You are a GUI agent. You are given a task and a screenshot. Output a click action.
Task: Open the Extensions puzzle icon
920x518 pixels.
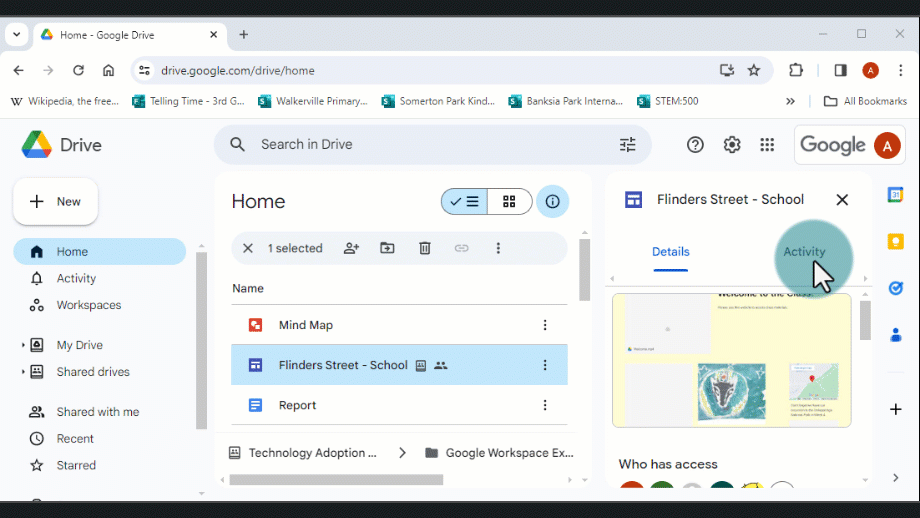pos(796,70)
